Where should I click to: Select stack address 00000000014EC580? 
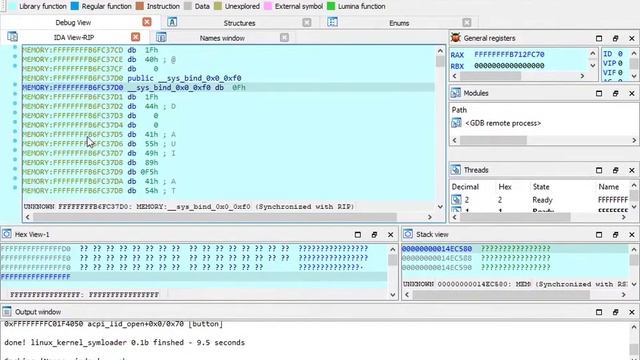coord(437,249)
